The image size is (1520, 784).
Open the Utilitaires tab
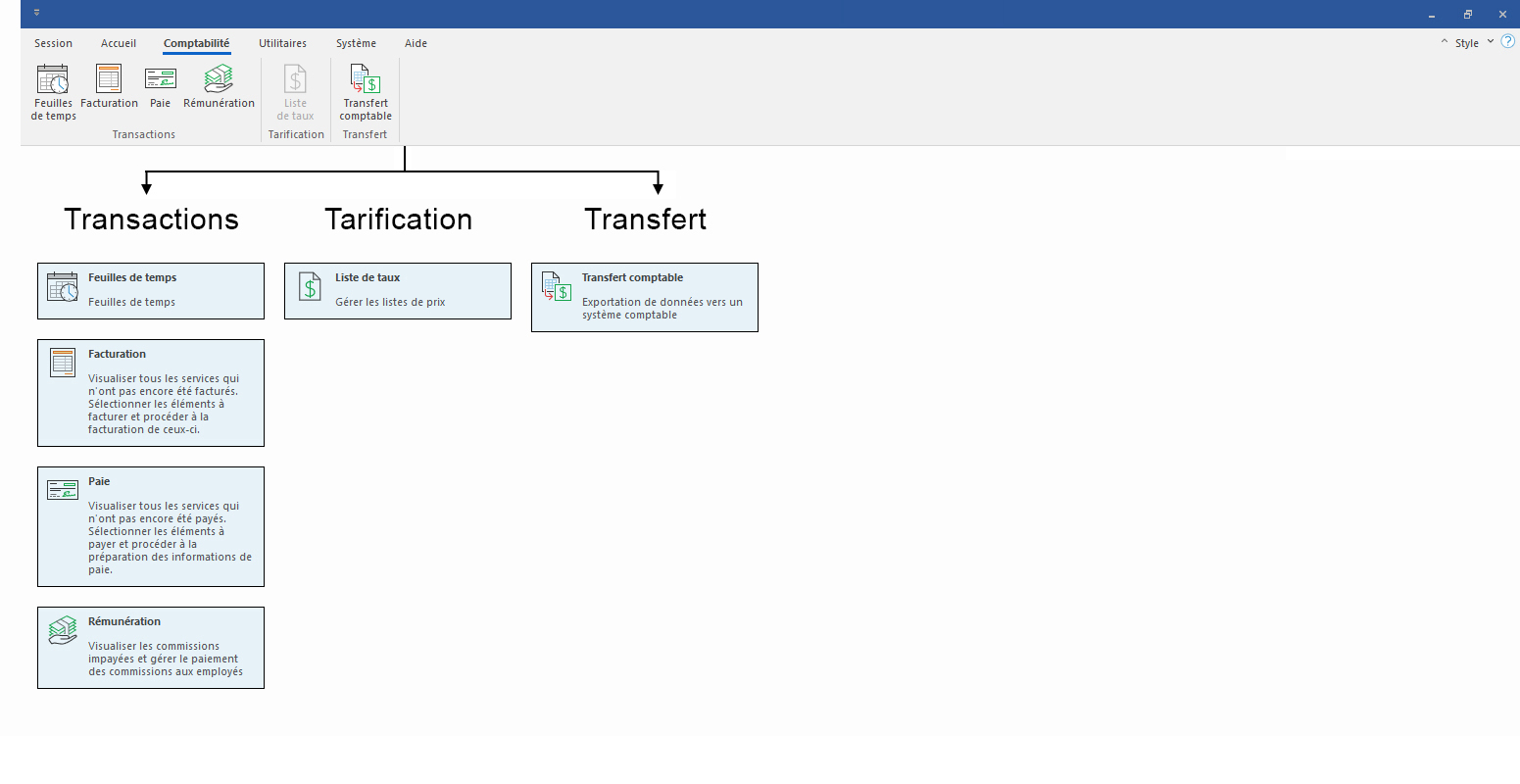click(x=282, y=43)
